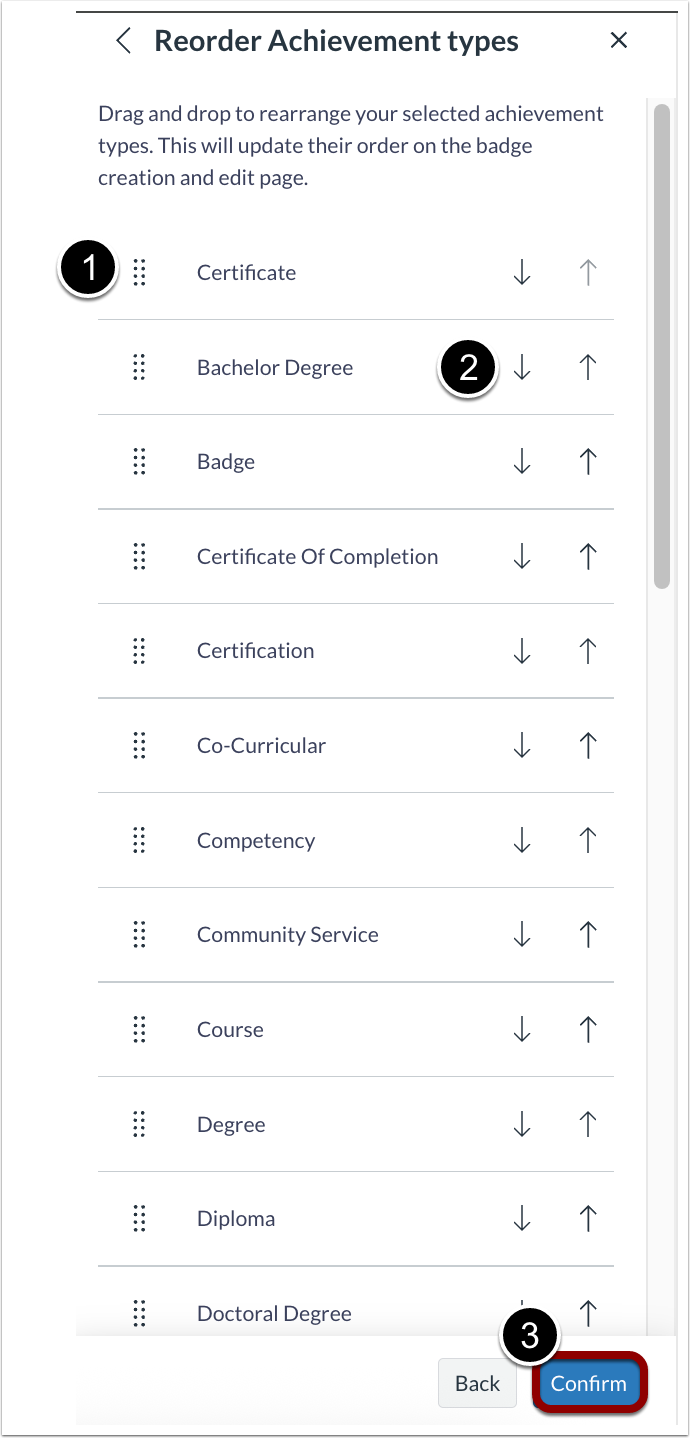690x1438 pixels.
Task: Move Badge up in the order
Action: pyautogui.click(x=588, y=461)
